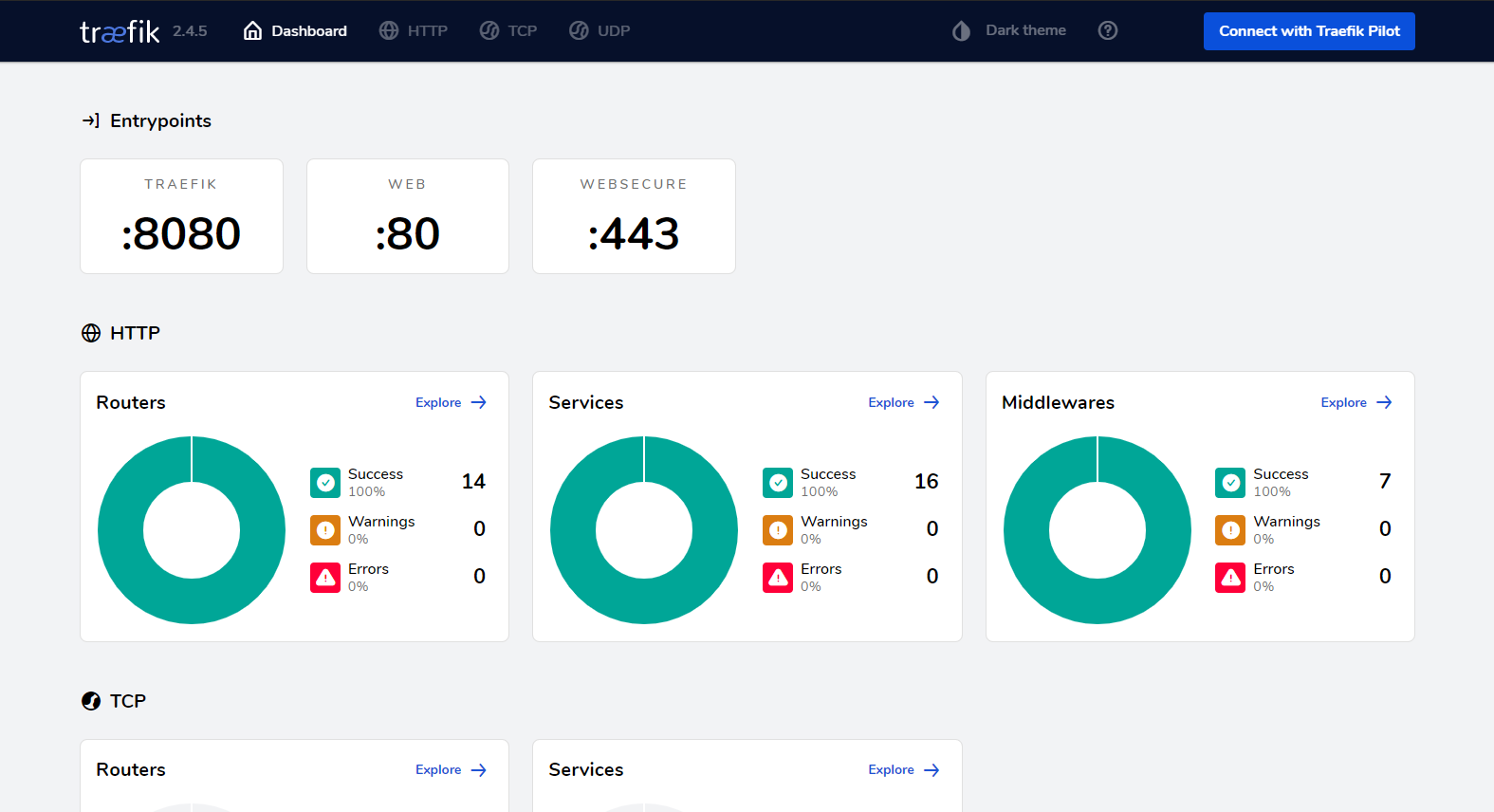The height and width of the screenshot is (812, 1494).
Task: Click the Traefik logo
Action: (x=120, y=31)
